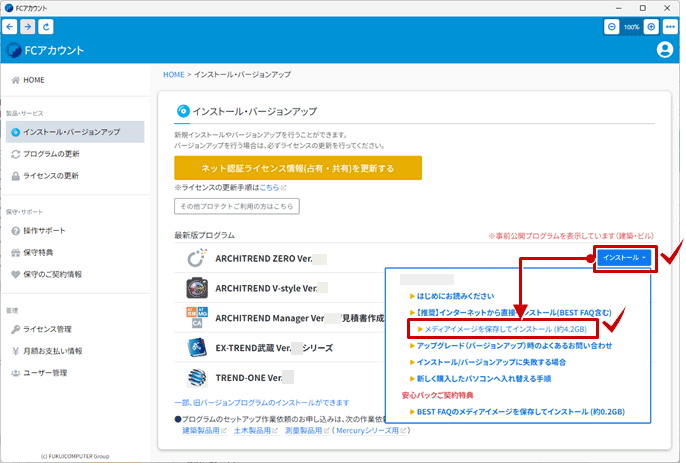Open the user account avatar icon
This screenshot has width=686, height=463.
coord(665,50)
